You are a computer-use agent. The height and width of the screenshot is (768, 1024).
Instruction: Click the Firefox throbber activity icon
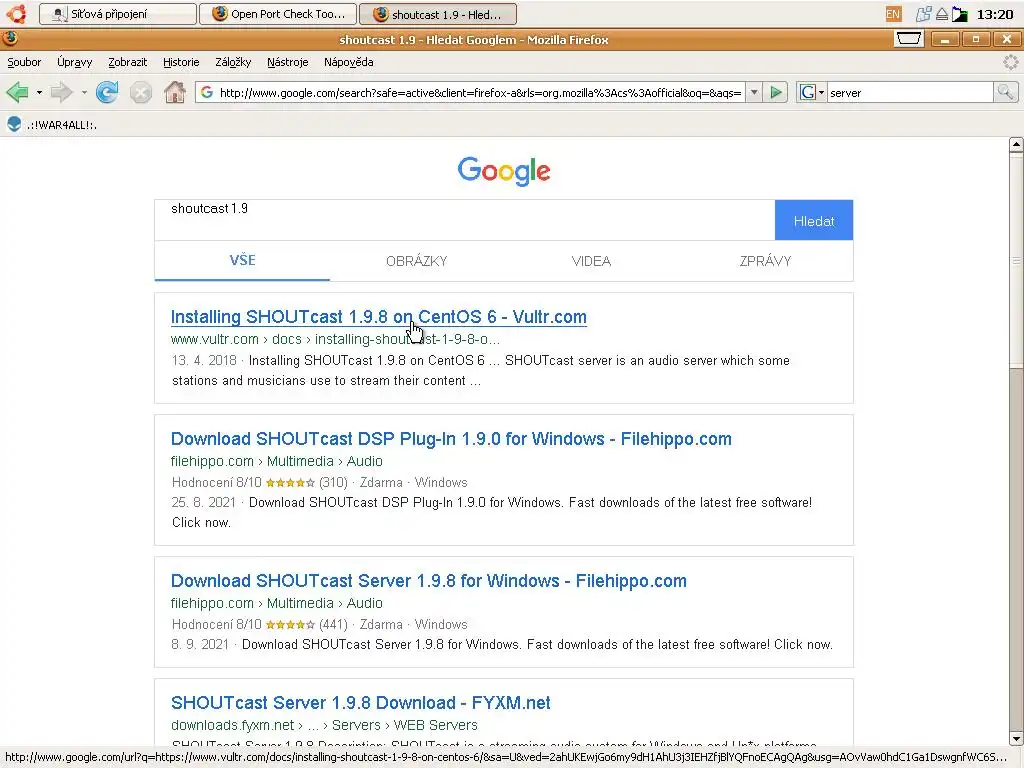[1010, 62]
